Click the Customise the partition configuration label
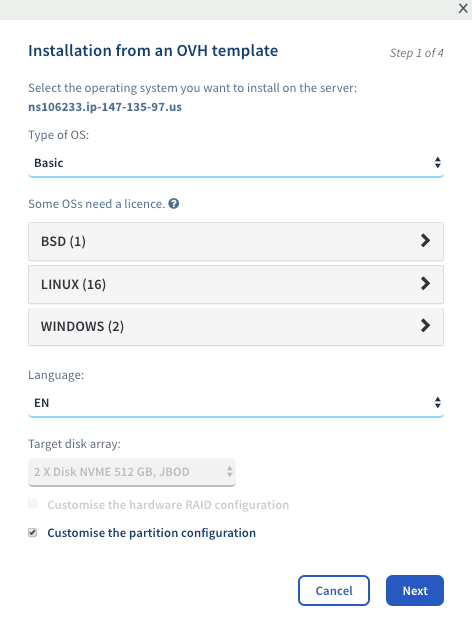The image size is (472, 628). 151,533
